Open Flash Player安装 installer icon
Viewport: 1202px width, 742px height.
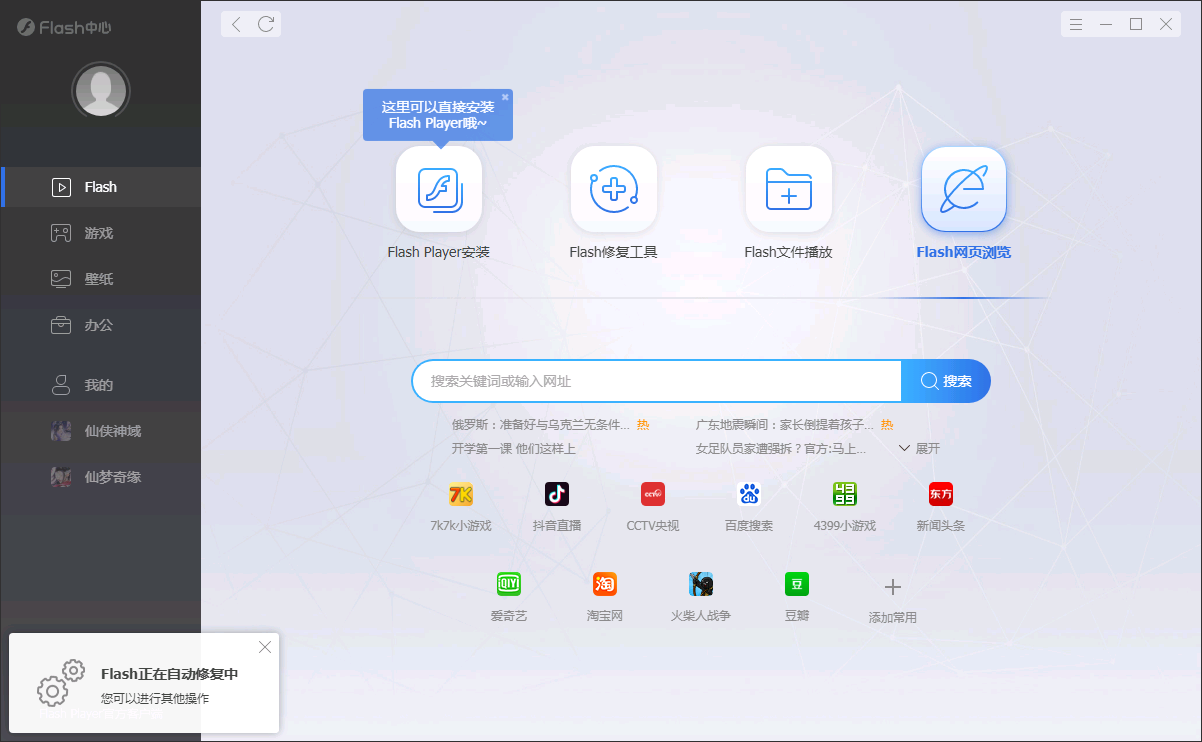point(439,189)
